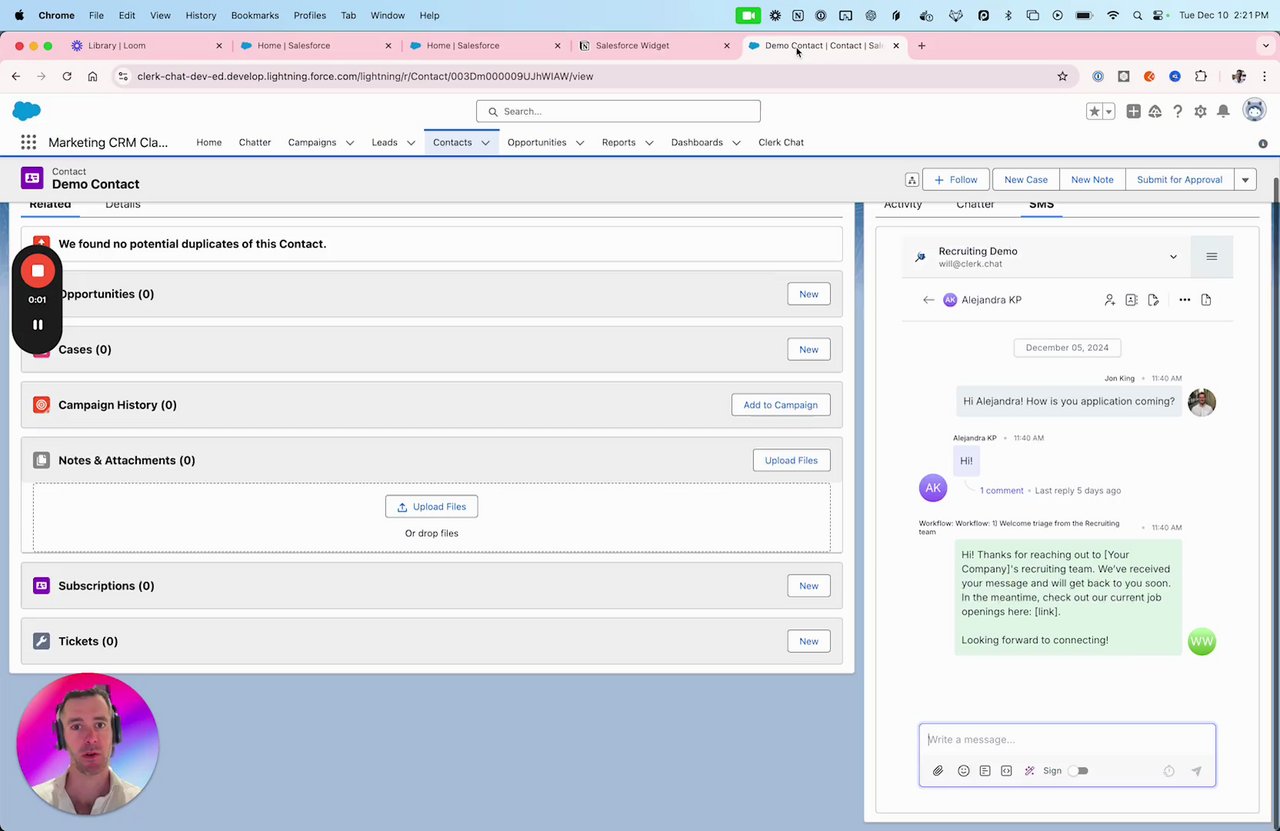The height and width of the screenshot is (831, 1280).
Task: Click the Salesforce cloud logo
Action: coord(27,111)
